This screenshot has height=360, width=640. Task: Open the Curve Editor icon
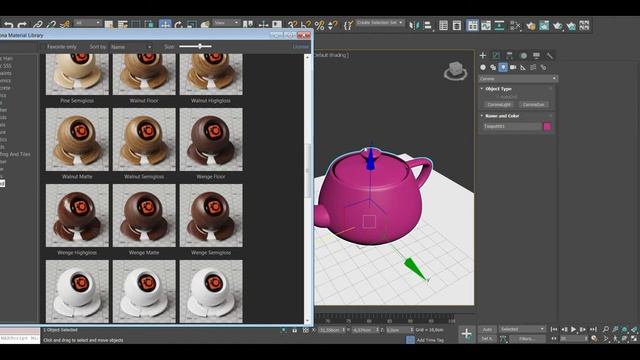[x=486, y=25]
